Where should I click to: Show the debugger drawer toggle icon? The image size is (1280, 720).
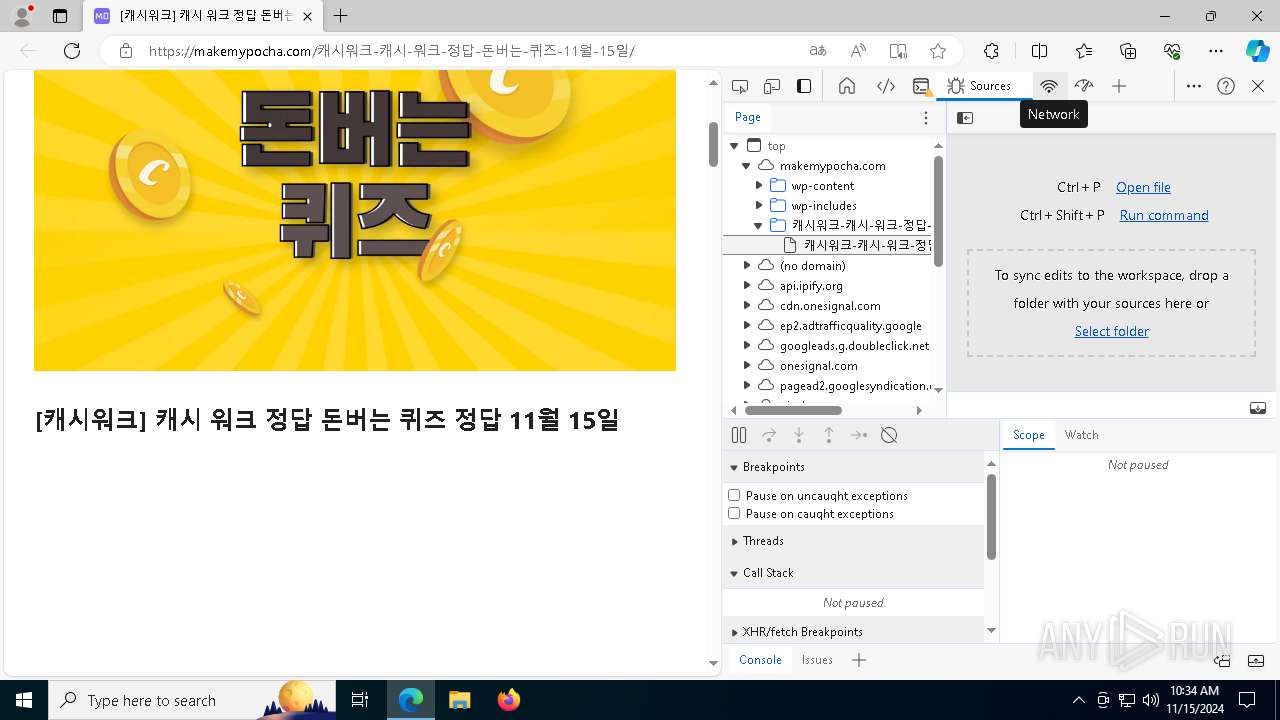point(1258,408)
